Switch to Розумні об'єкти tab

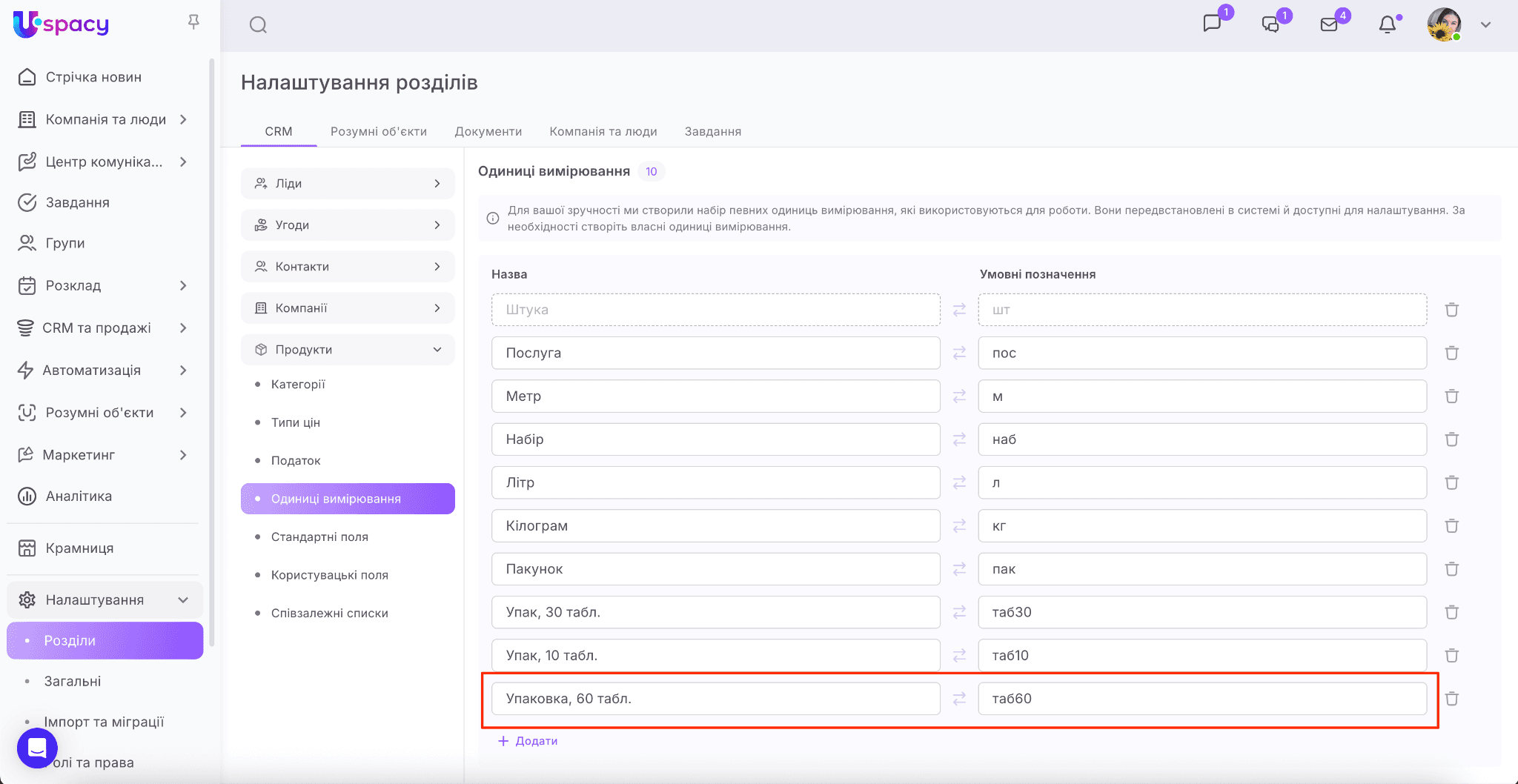pos(378,131)
